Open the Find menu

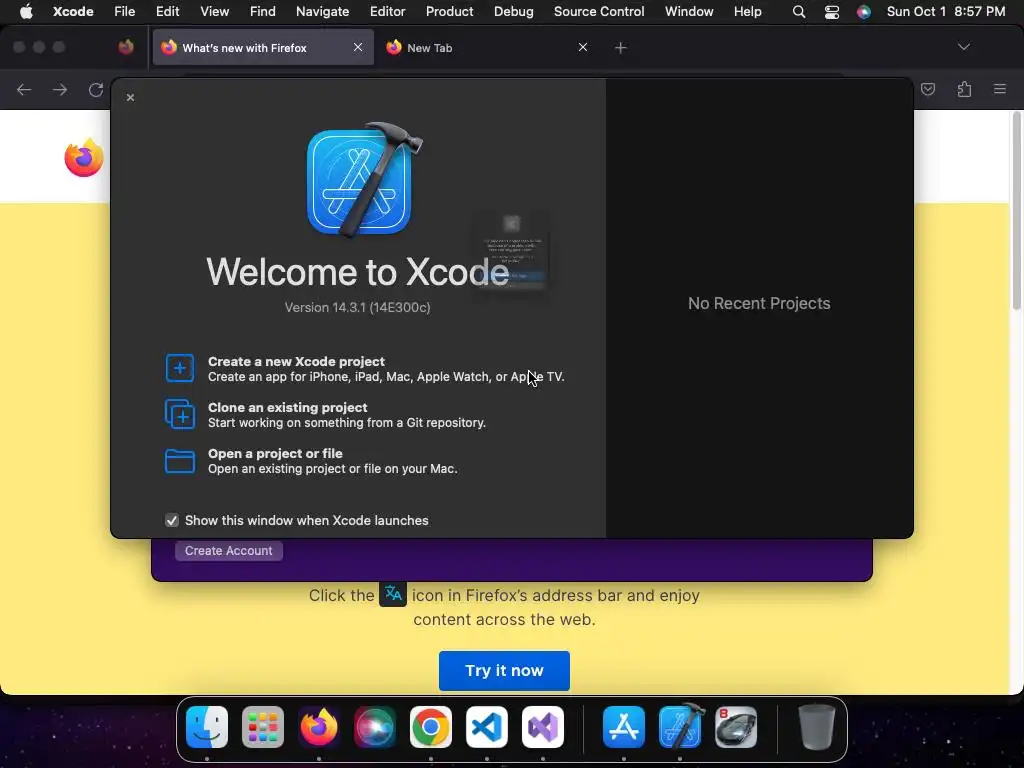tap(263, 11)
